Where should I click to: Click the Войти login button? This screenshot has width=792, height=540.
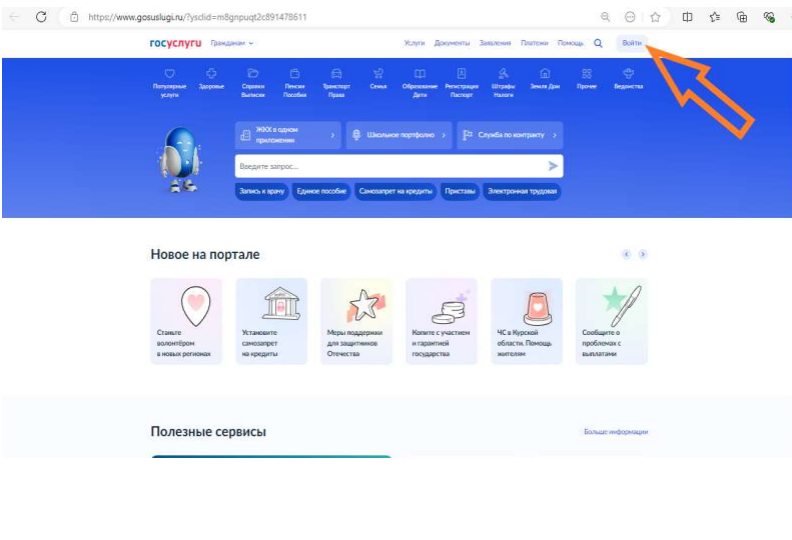[631, 43]
